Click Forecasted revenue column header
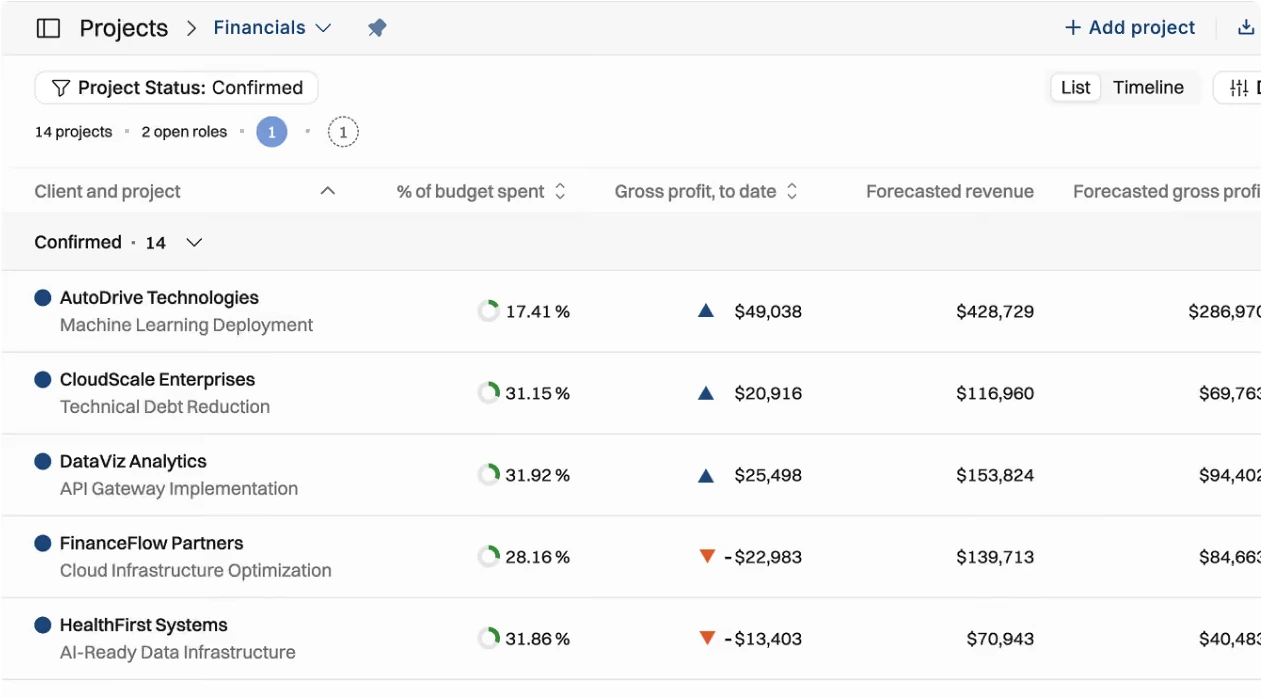Viewport: 1261px width, 698px height. (x=950, y=192)
